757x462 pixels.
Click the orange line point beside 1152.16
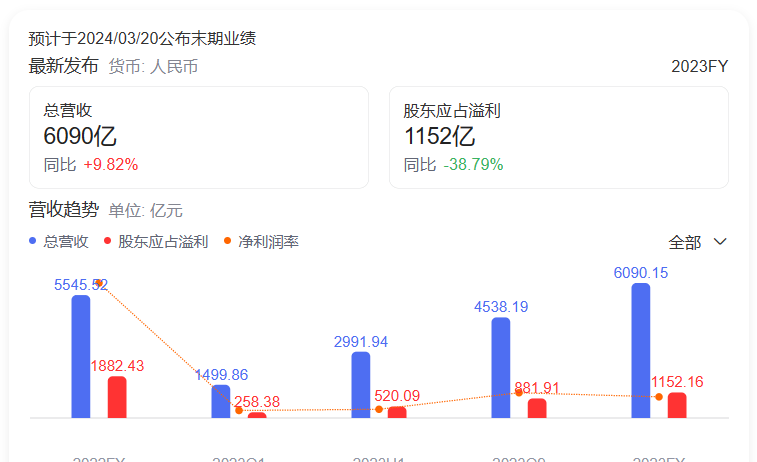click(659, 397)
